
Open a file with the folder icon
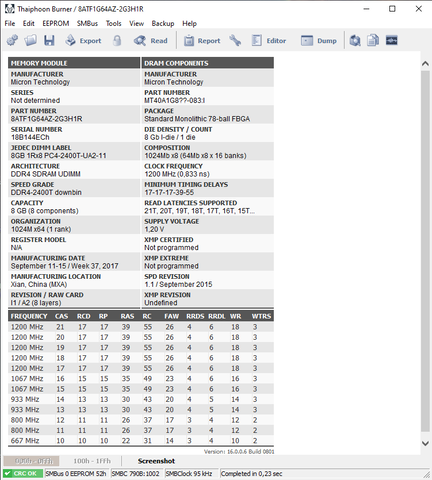(30, 41)
